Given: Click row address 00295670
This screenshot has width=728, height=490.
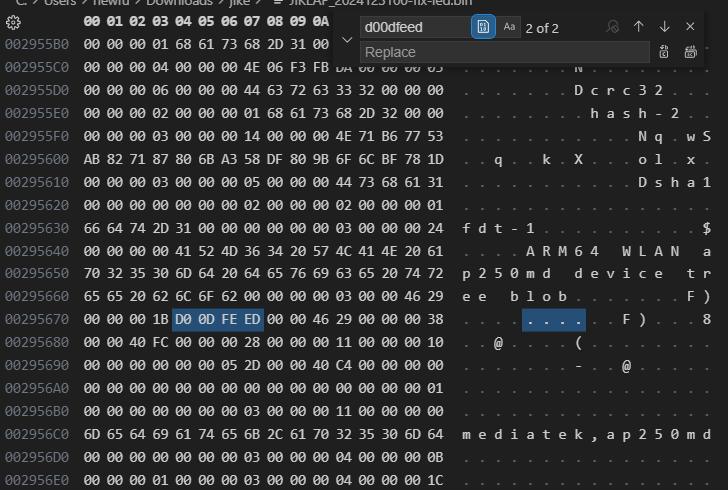Looking at the screenshot, I should click(37, 320).
